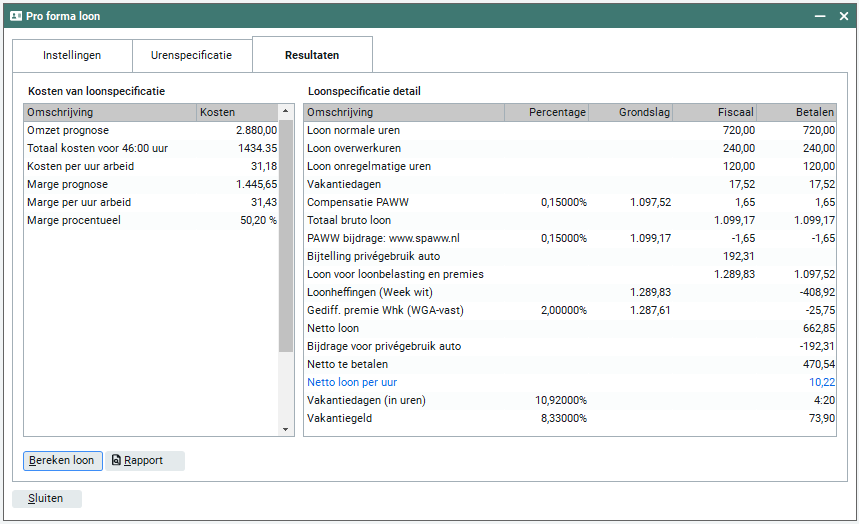Select the Omzet prognose row
This screenshot has width=859, height=524.
pyautogui.click(x=150, y=131)
